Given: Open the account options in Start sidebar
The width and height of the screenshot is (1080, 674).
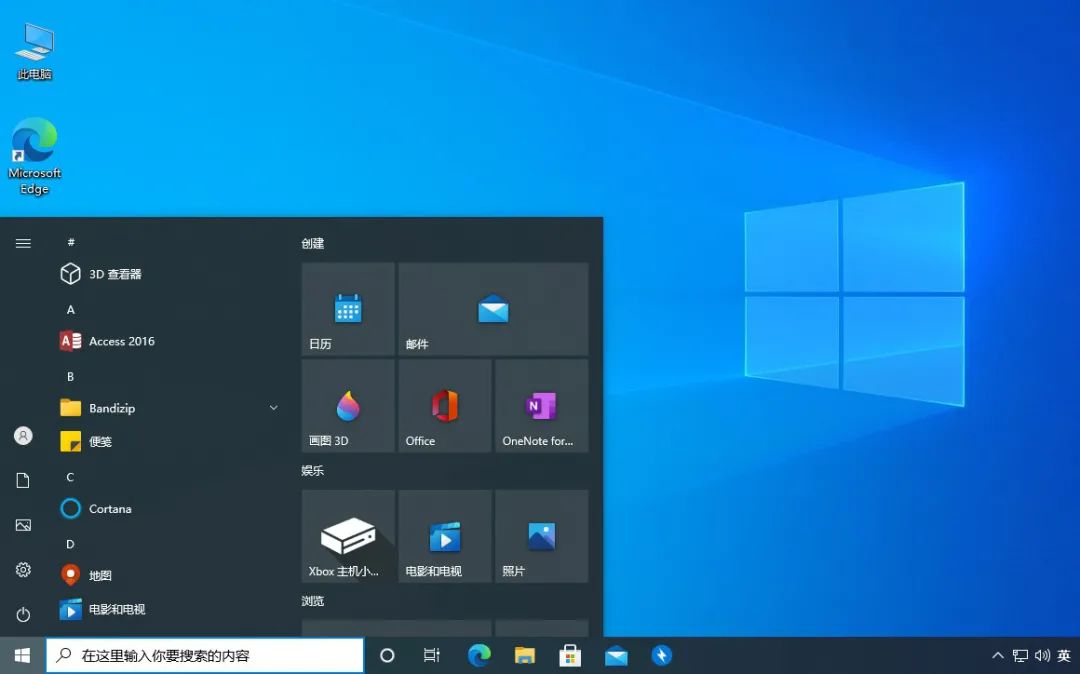Looking at the screenshot, I should (x=22, y=435).
